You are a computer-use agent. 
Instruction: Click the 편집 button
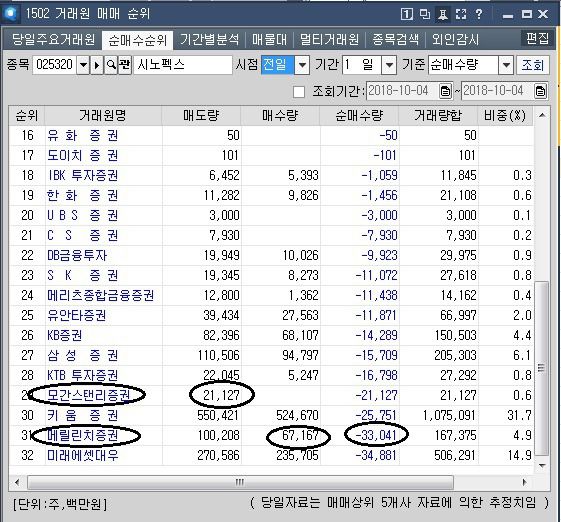[x=537, y=38]
